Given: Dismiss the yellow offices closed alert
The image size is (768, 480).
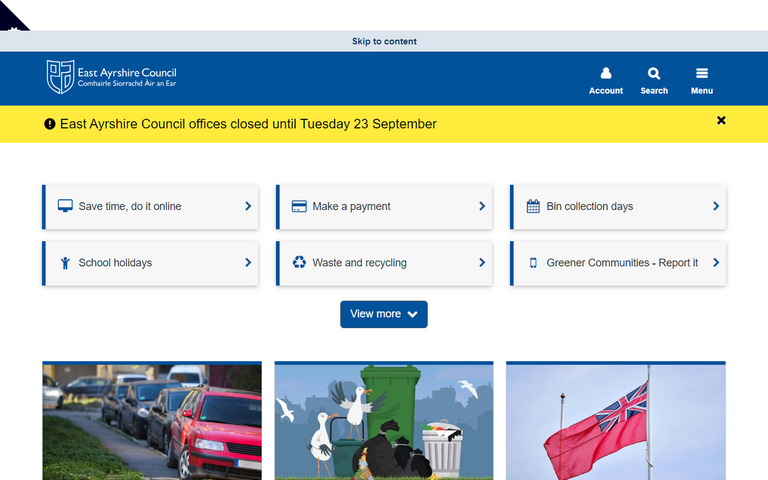Looking at the screenshot, I should [721, 121].
